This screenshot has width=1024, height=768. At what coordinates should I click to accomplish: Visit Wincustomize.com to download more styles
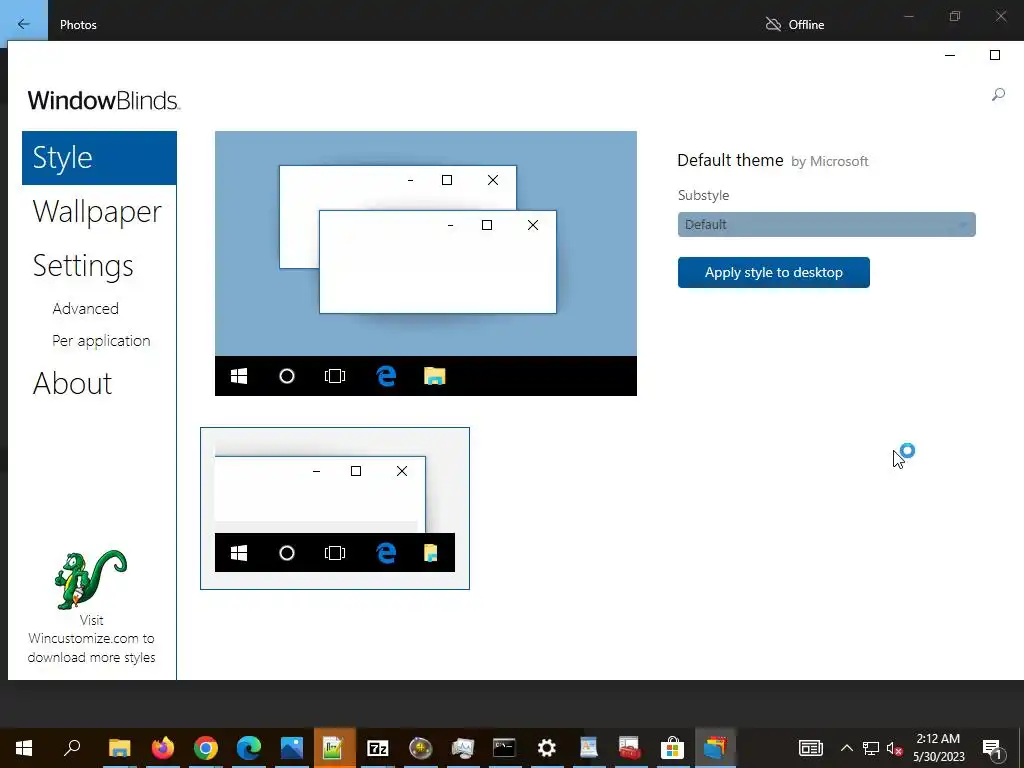(x=91, y=639)
